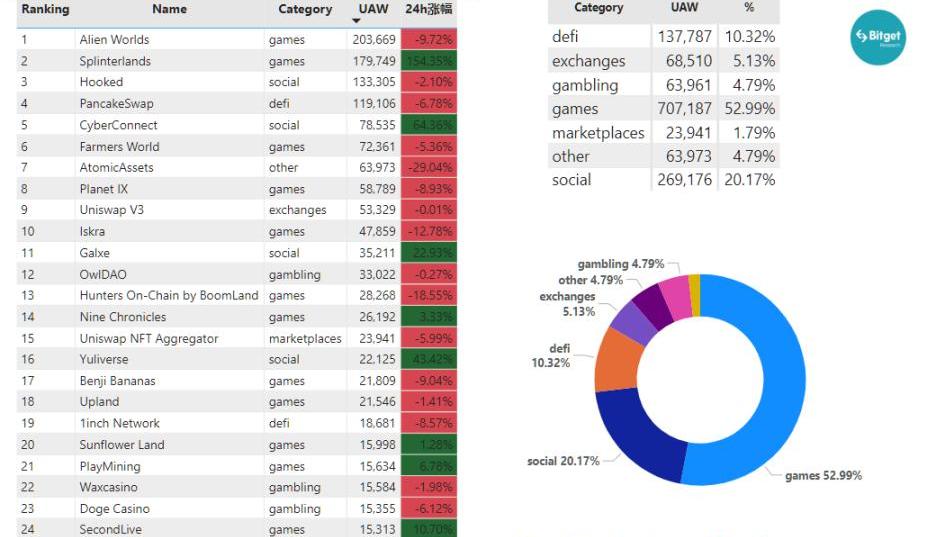Select the OwlDAO row name
The image size is (927, 537).
coord(103,274)
